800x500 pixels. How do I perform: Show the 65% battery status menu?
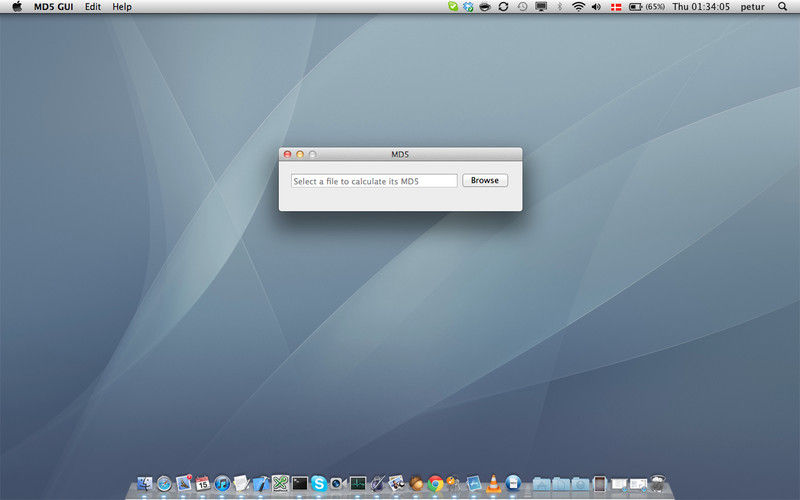coord(647,7)
